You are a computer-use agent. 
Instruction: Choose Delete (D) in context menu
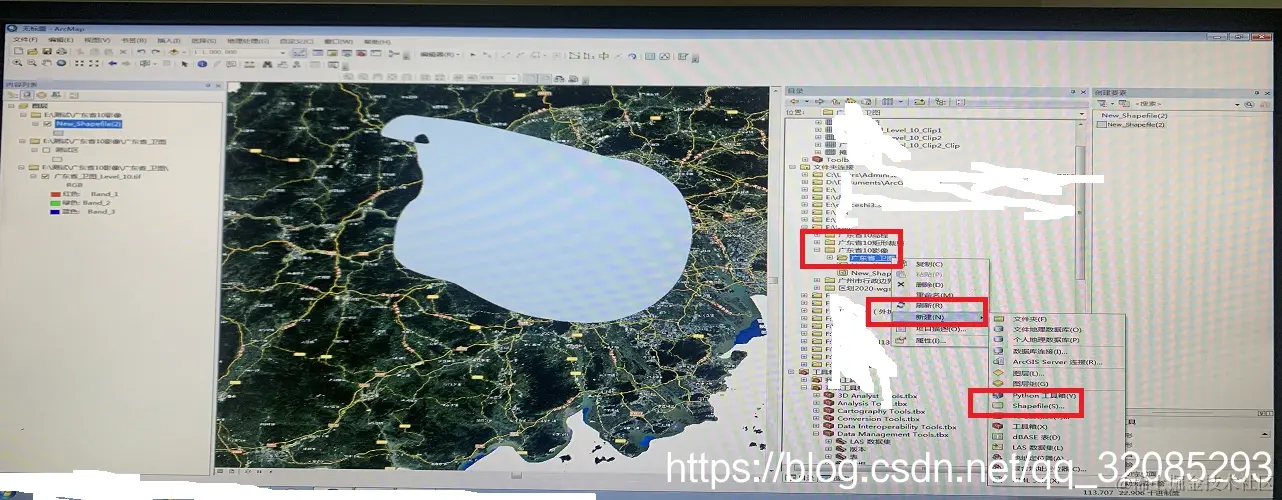point(929,285)
